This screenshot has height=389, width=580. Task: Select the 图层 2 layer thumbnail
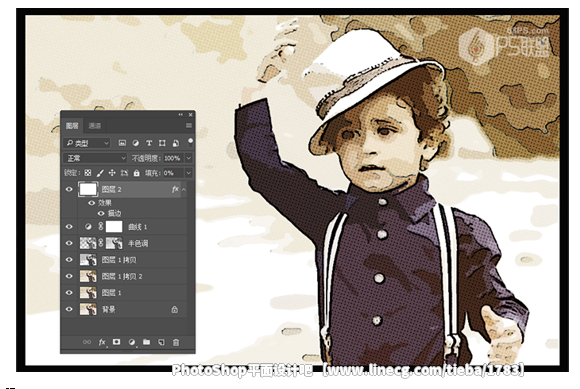click(x=88, y=189)
